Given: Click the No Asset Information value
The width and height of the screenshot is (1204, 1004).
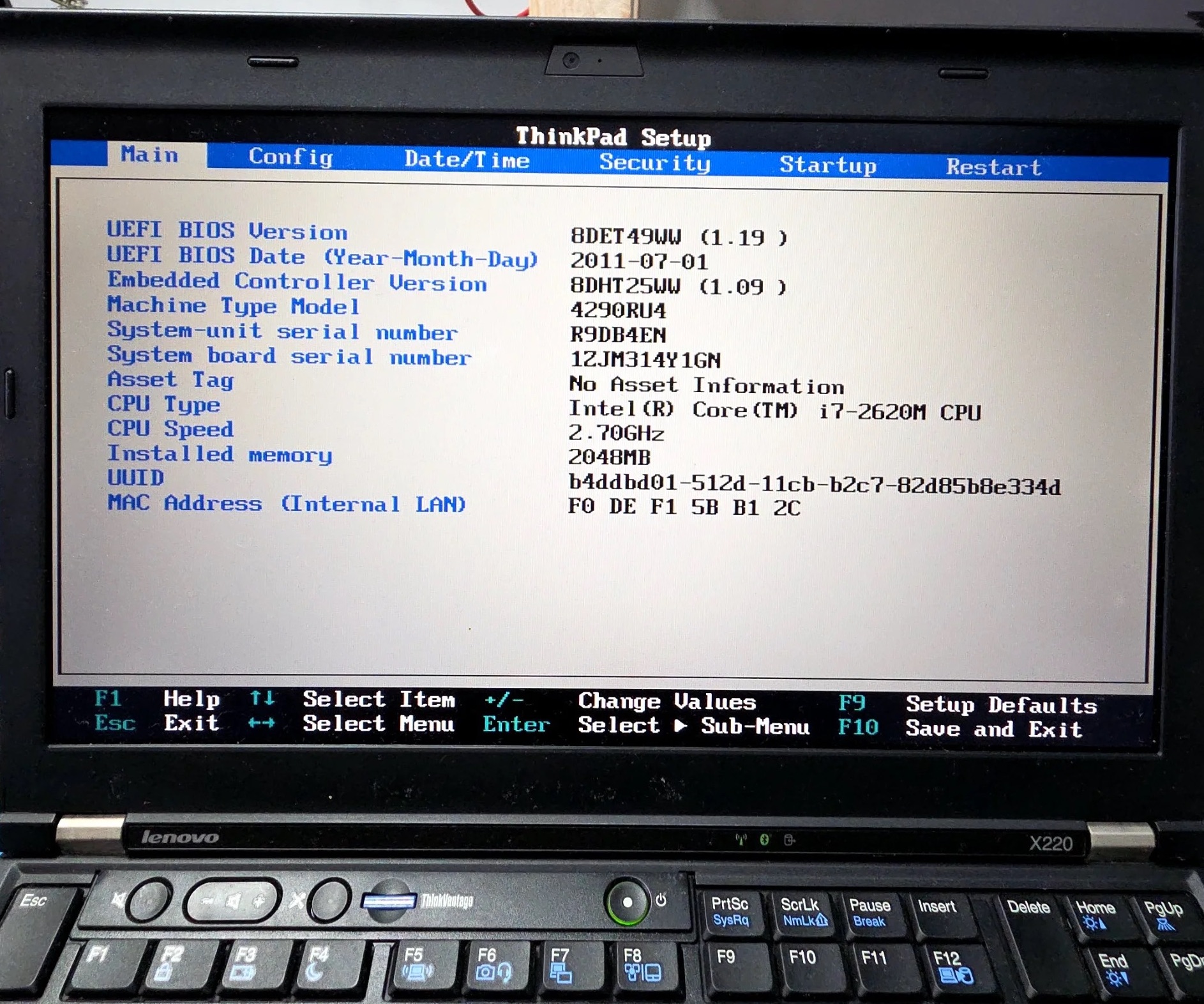Looking at the screenshot, I should [707, 385].
